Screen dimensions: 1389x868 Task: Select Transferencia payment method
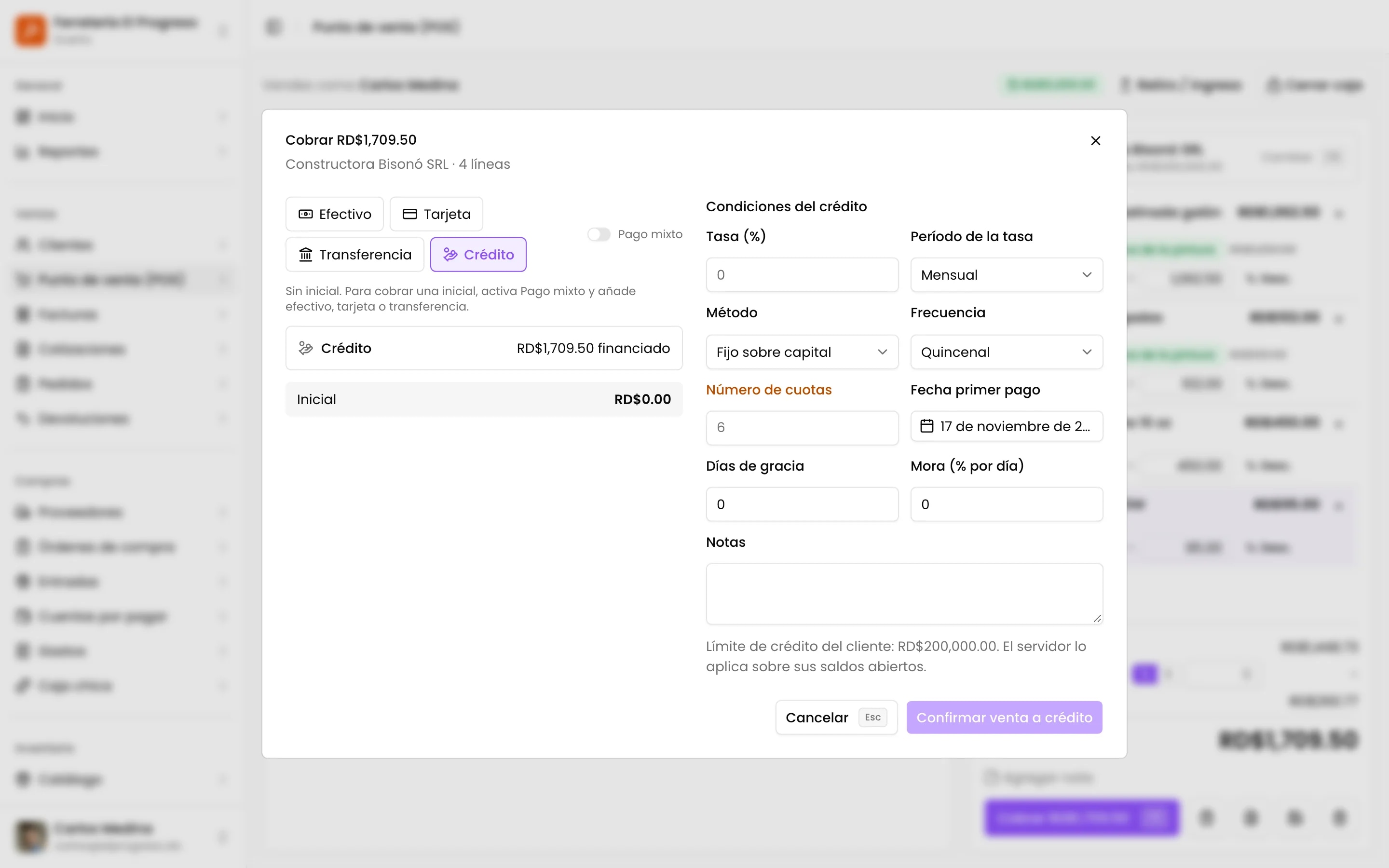tap(354, 254)
